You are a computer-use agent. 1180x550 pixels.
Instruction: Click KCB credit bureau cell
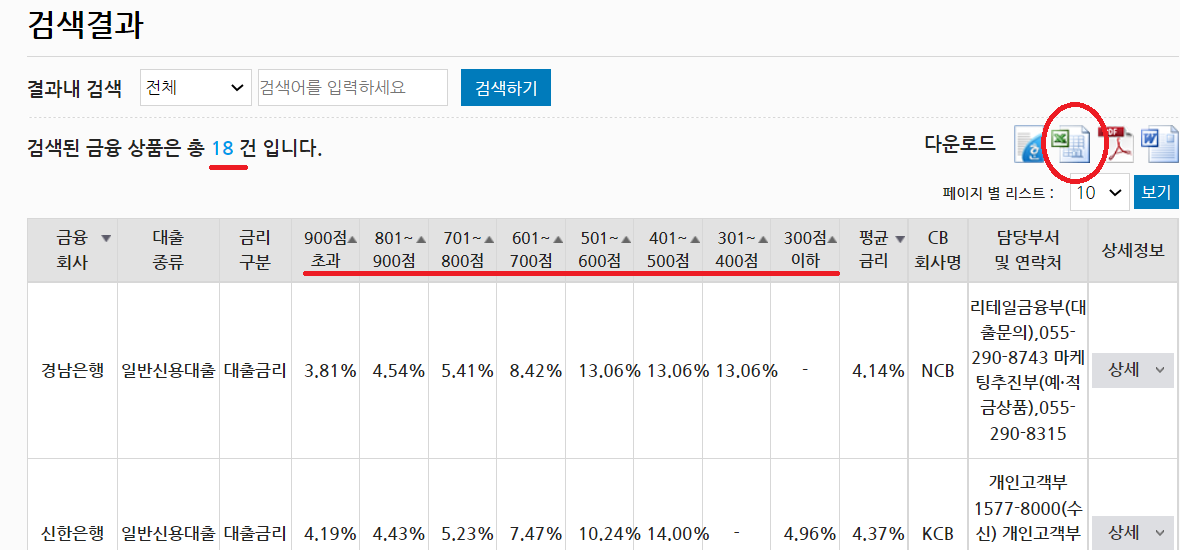[x=938, y=534]
